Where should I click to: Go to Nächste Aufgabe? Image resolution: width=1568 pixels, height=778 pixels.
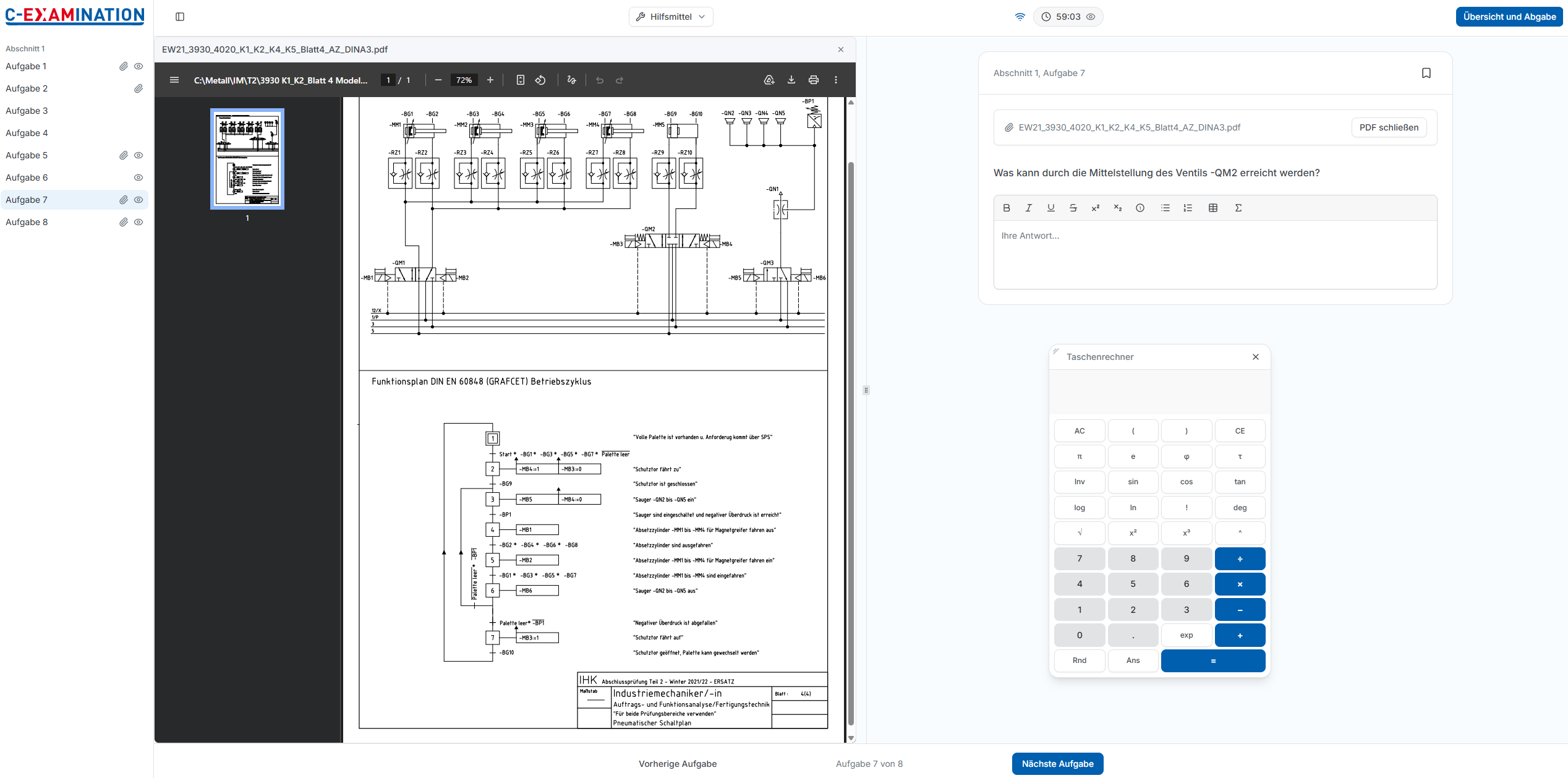click(x=1057, y=764)
